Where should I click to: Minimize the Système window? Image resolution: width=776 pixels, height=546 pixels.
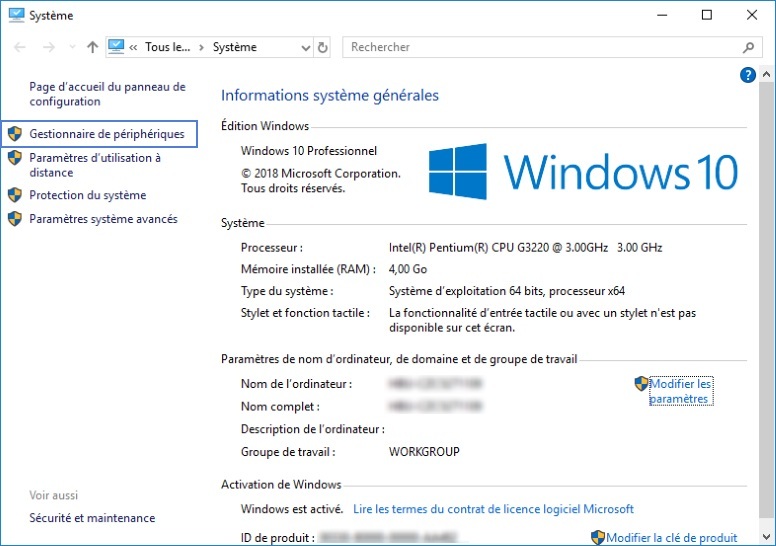pos(662,15)
